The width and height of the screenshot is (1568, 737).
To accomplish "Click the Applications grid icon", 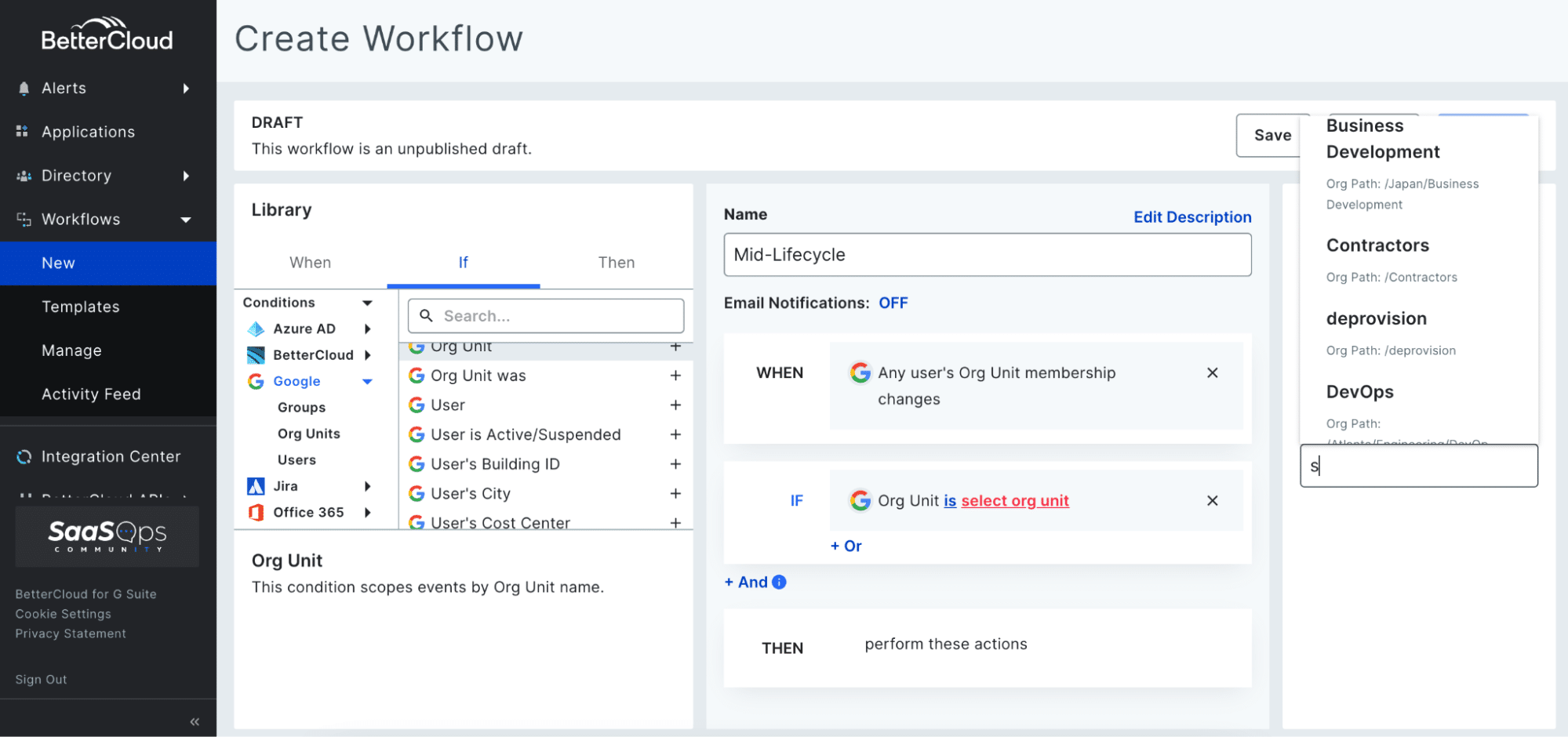I will tap(23, 132).
